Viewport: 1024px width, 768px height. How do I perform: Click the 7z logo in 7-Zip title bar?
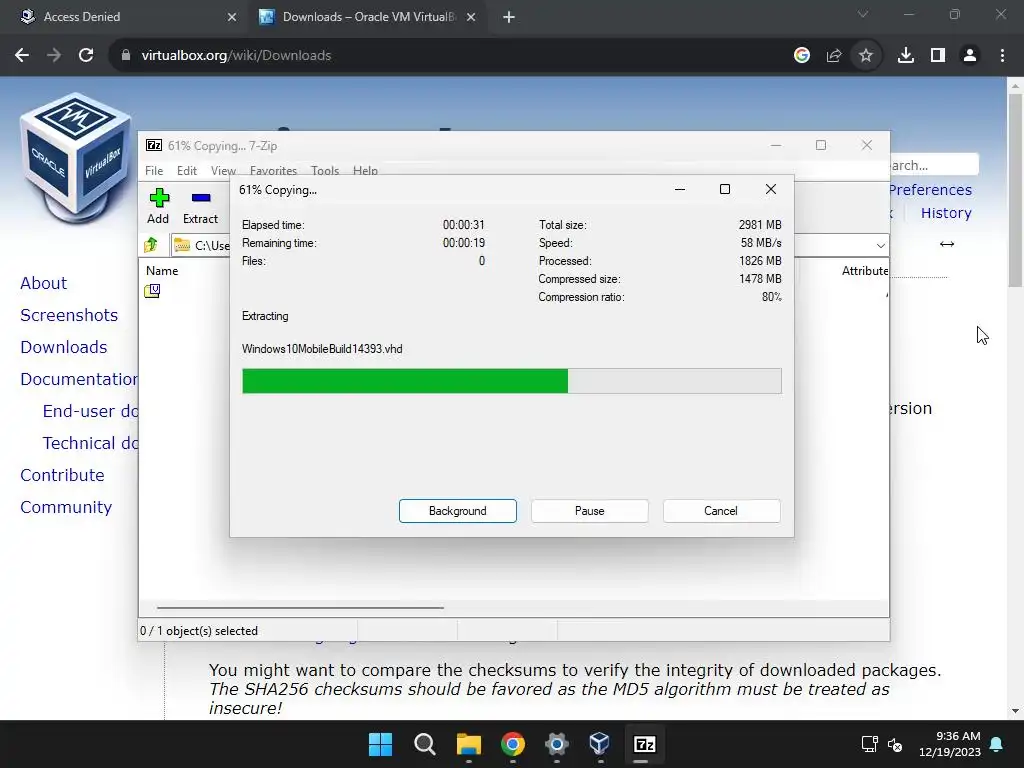(x=154, y=145)
